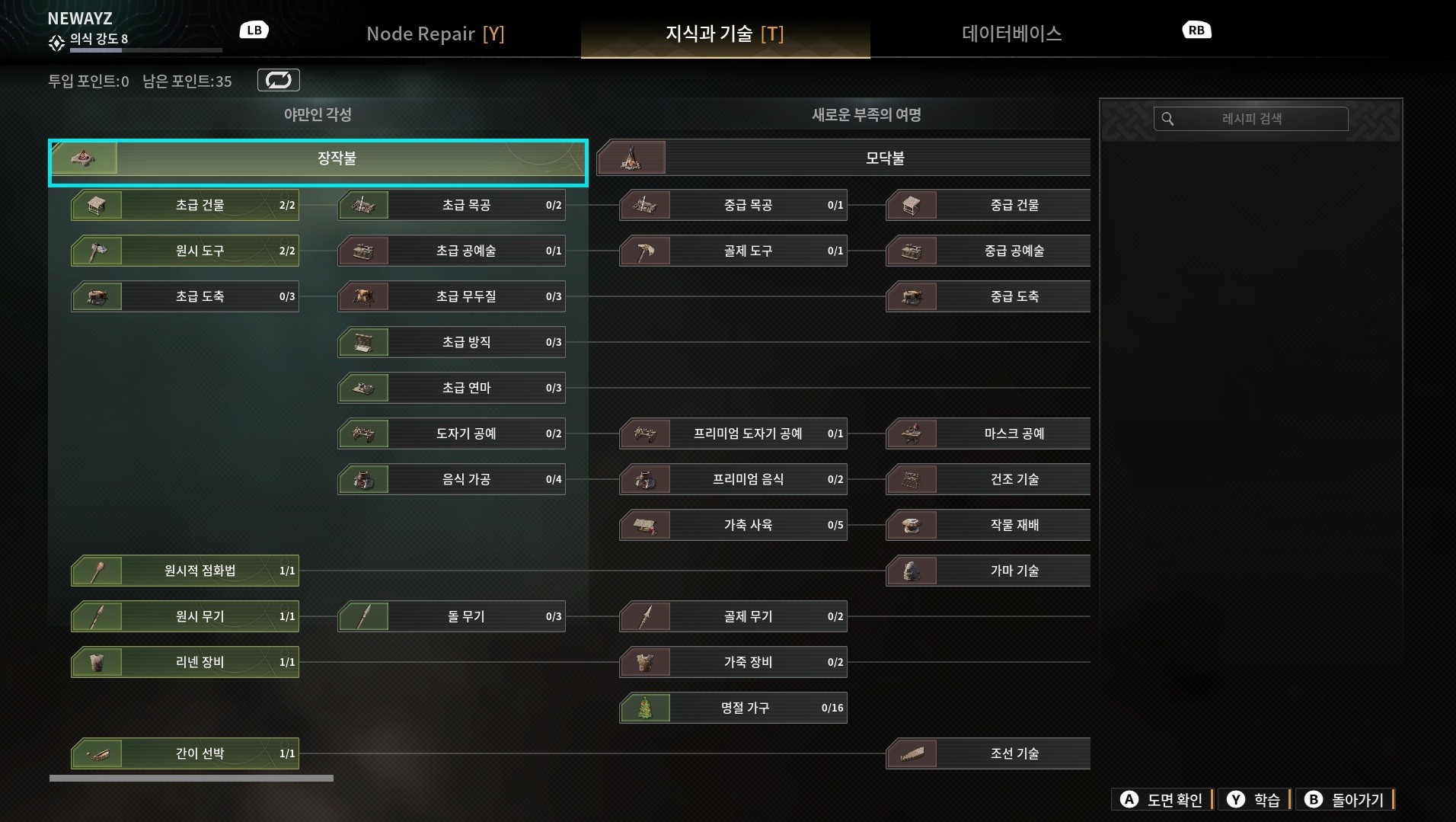Screen dimensions: 1456x822
Task: Switch to the Node Repair [Y] tab
Action: [436, 34]
